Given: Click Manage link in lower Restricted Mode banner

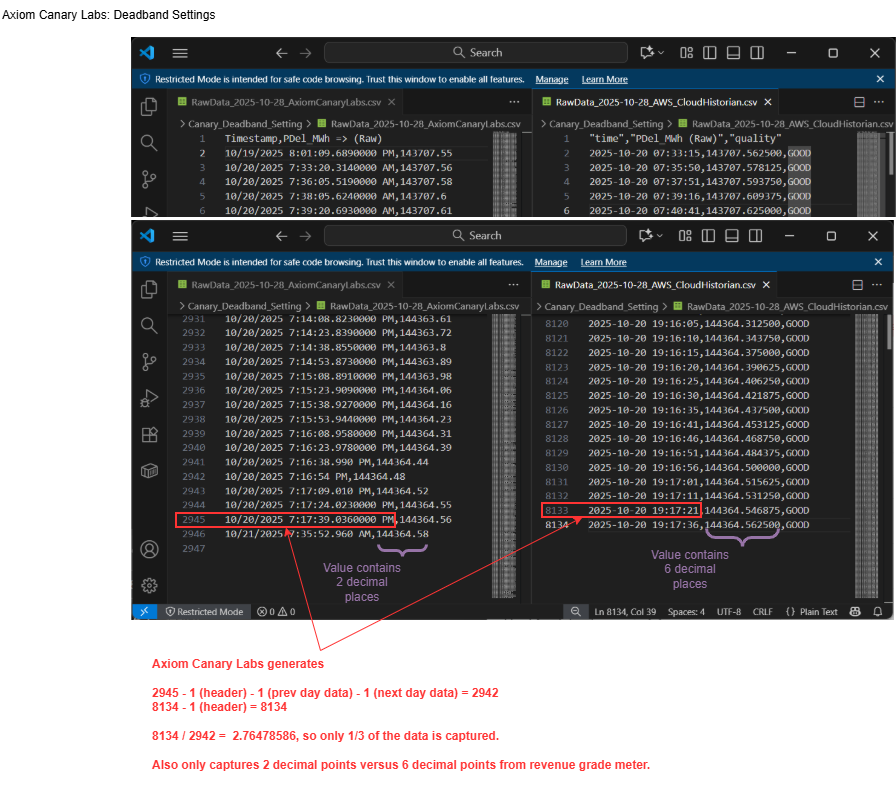Looking at the screenshot, I should click(551, 262).
